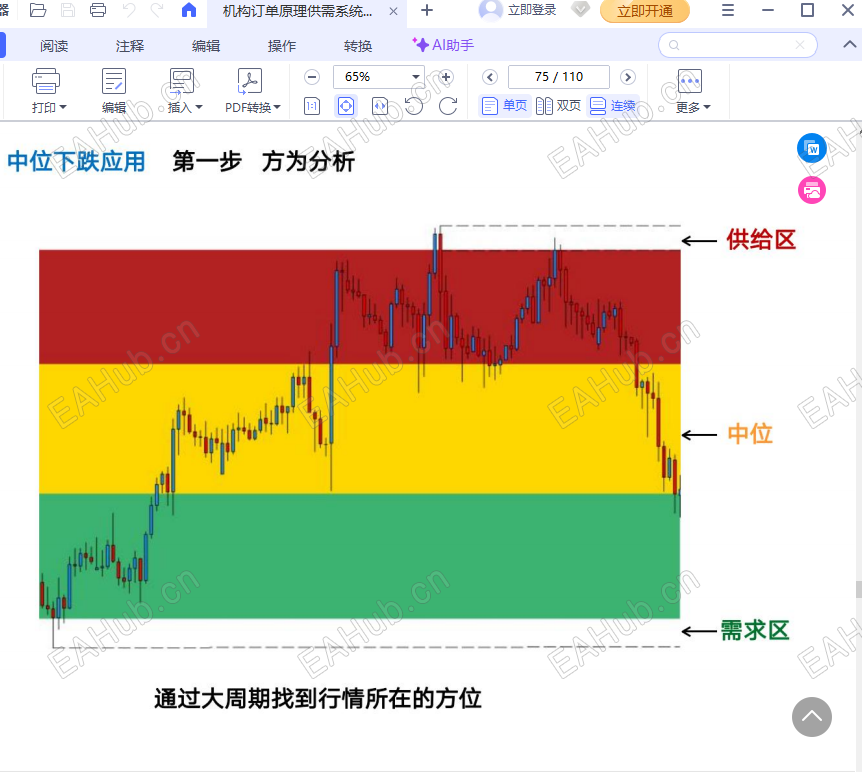
Task: Go to the next page
Action: [627, 77]
